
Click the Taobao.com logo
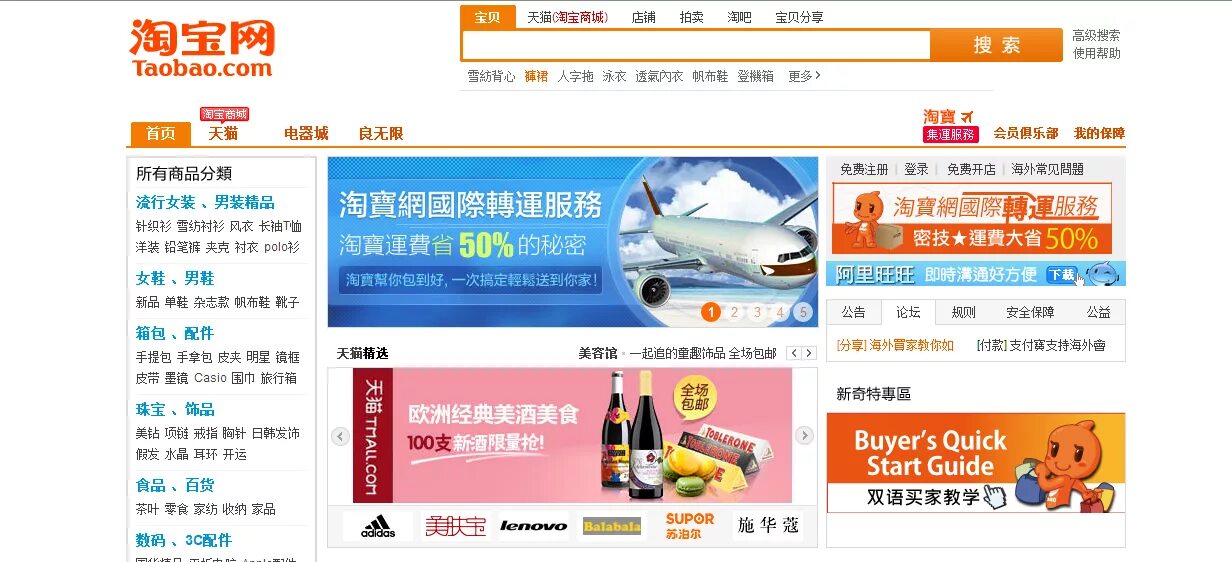[x=201, y=49]
